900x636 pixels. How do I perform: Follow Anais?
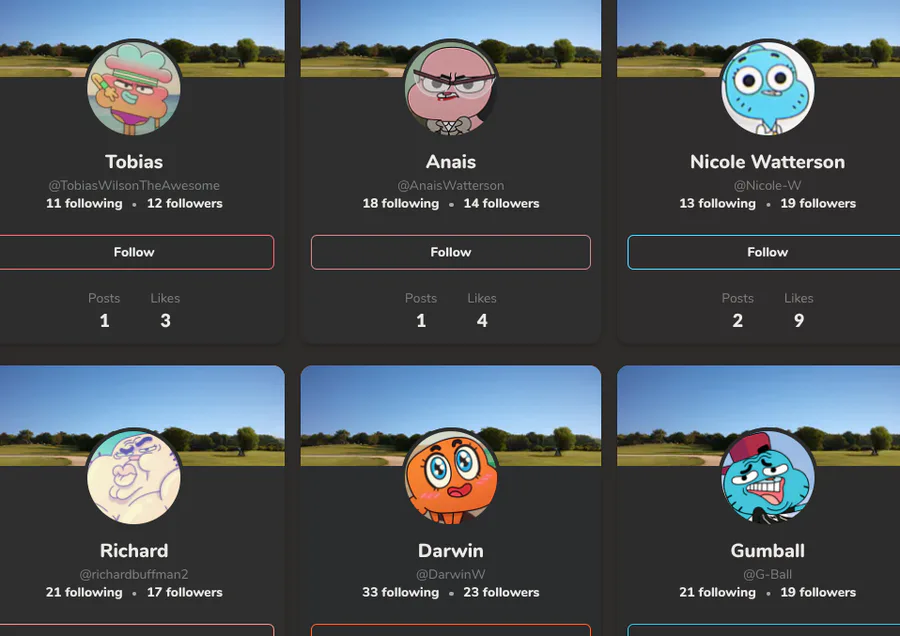tap(451, 252)
